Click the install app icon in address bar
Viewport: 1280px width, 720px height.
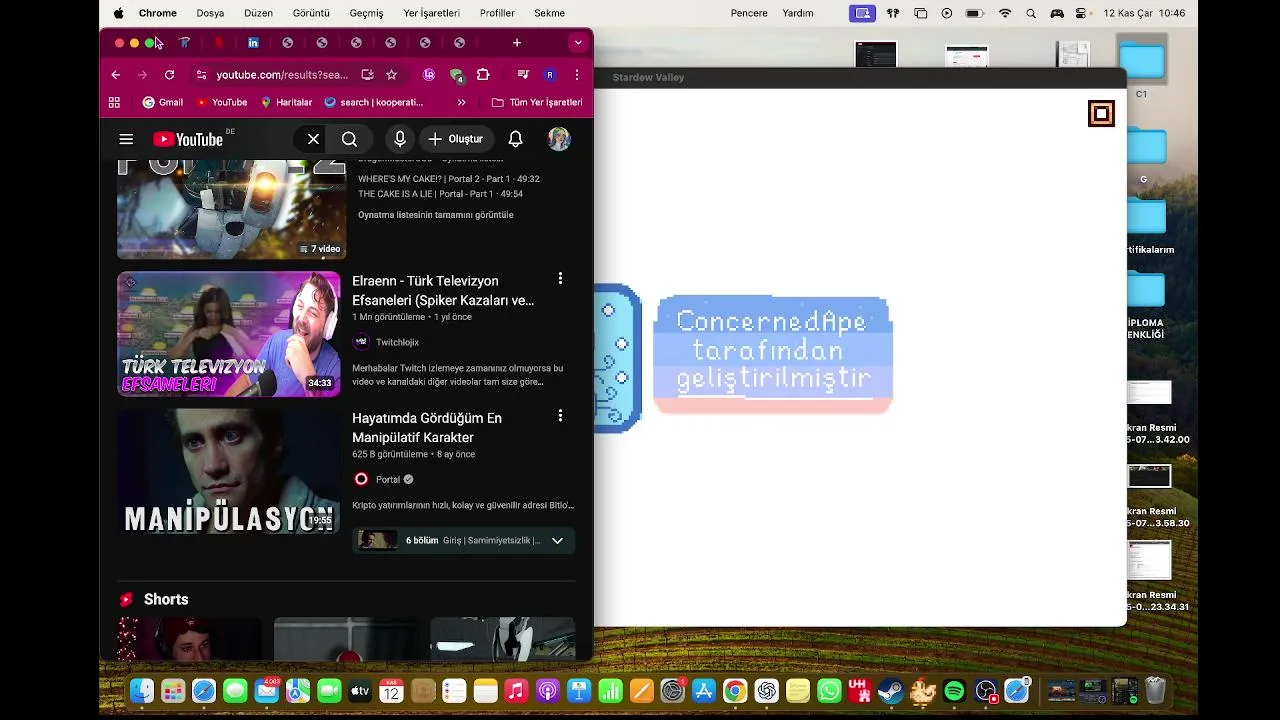[x=367, y=74]
